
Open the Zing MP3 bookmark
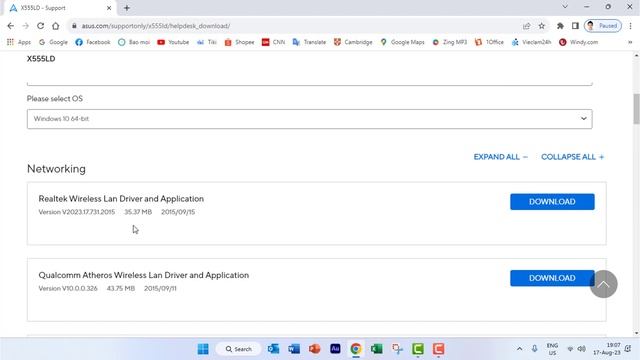pyautogui.click(x=449, y=42)
